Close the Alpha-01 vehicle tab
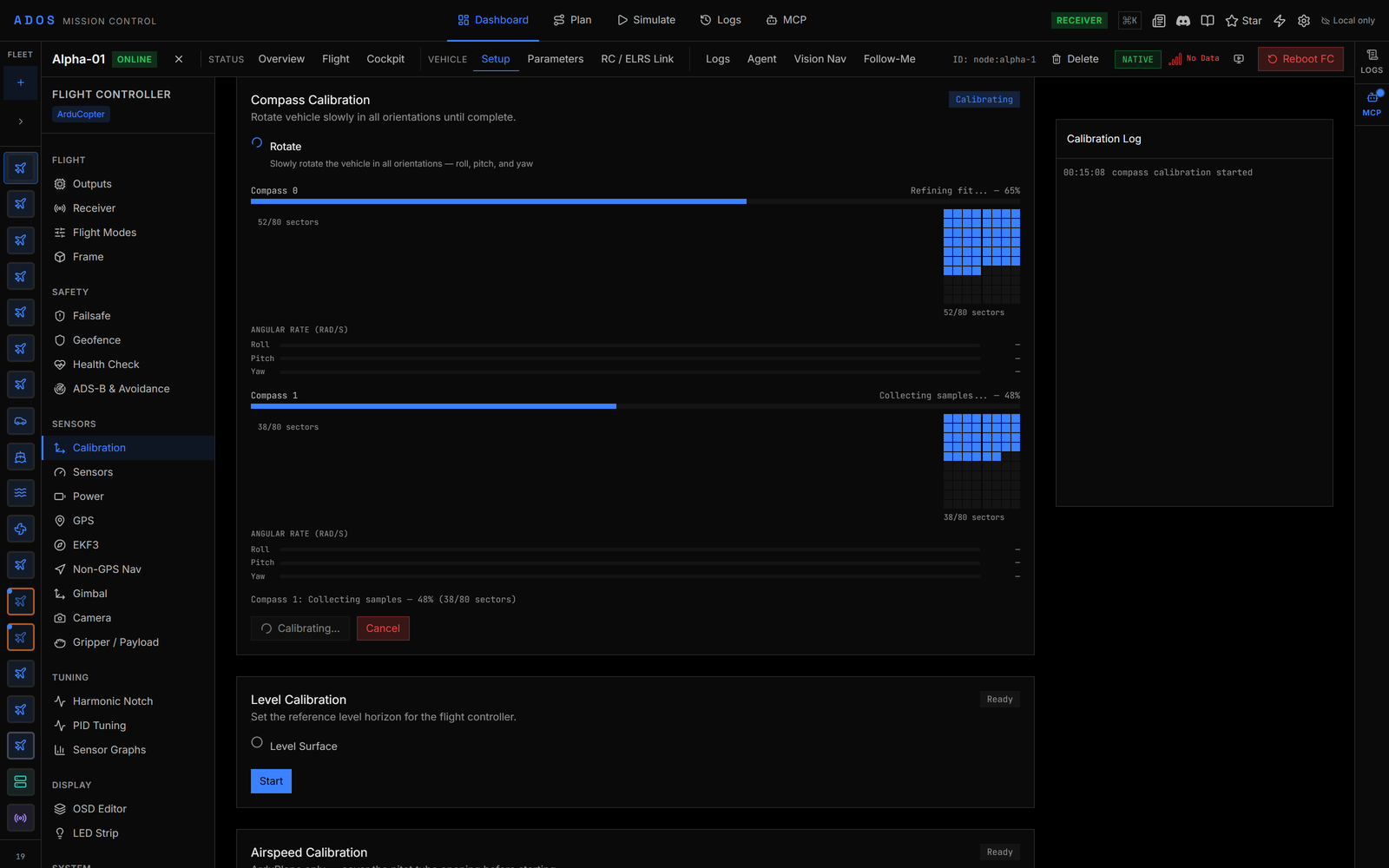This screenshot has height=868, width=1389. click(x=179, y=59)
